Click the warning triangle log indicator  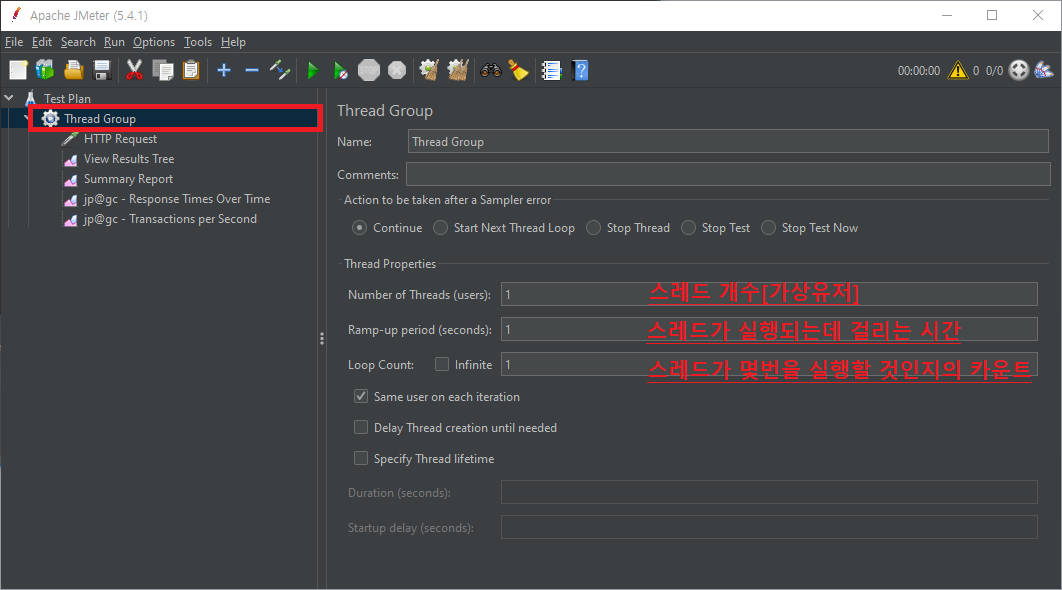point(958,70)
